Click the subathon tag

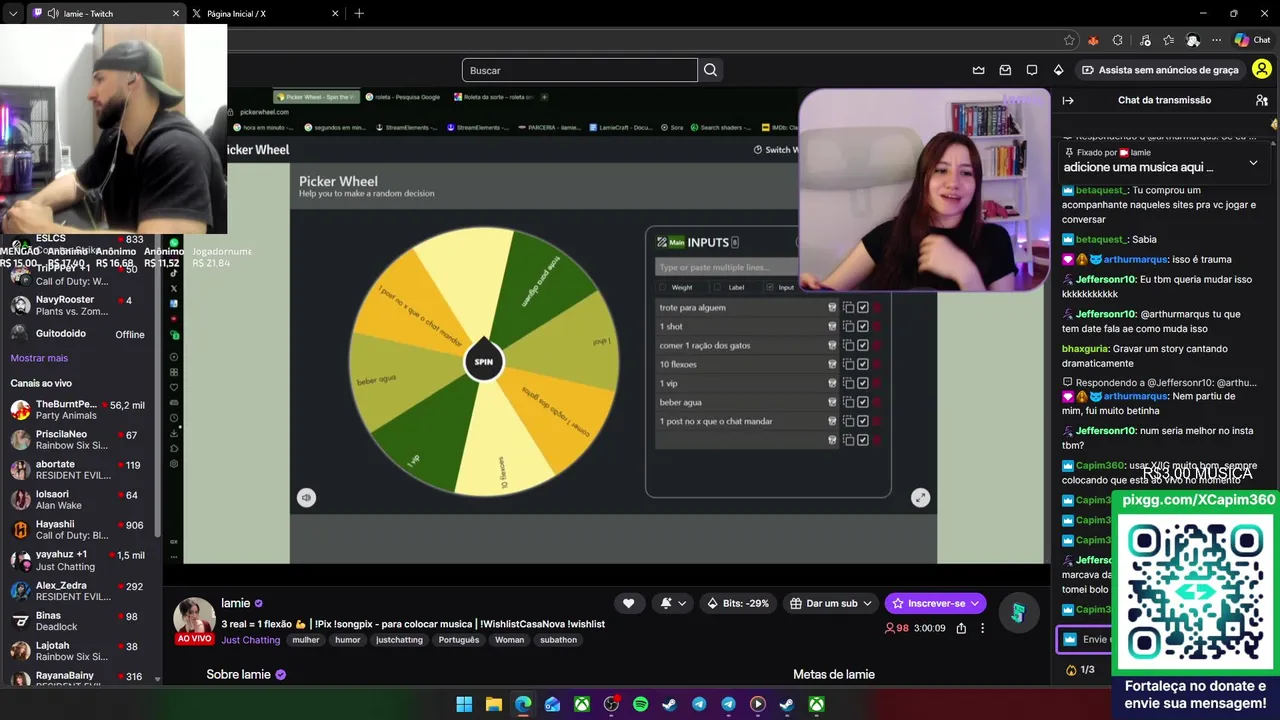pos(558,640)
